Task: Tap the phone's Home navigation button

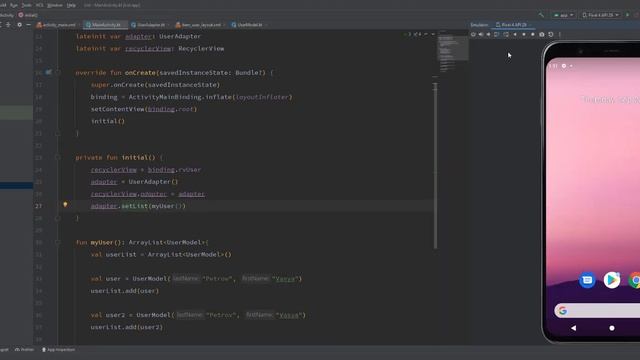Action: (611, 328)
